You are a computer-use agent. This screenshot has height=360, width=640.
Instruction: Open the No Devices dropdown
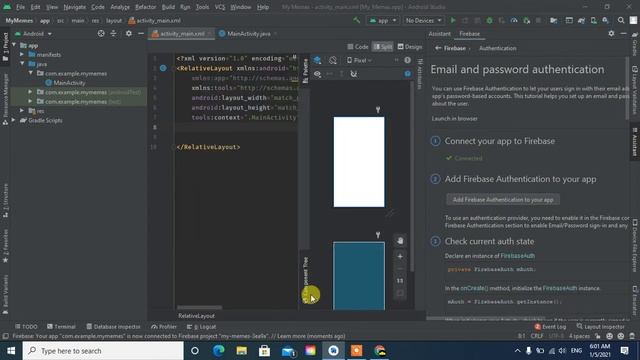423,20
